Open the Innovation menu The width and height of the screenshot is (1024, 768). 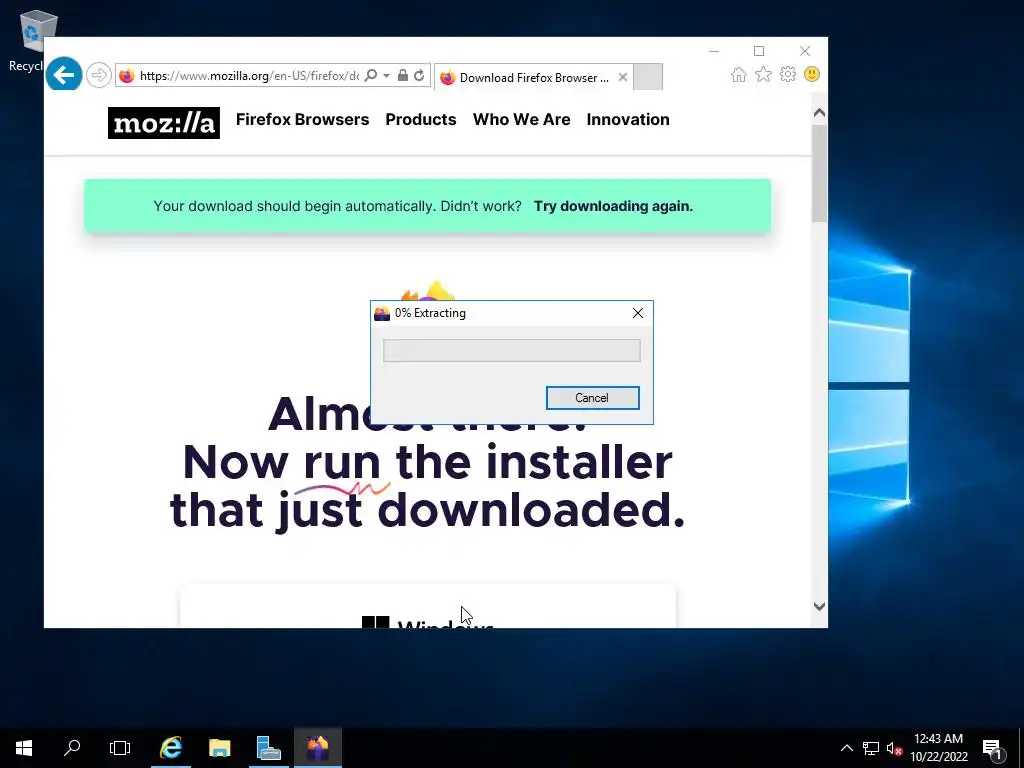pyautogui.click(x=628, y=120)
